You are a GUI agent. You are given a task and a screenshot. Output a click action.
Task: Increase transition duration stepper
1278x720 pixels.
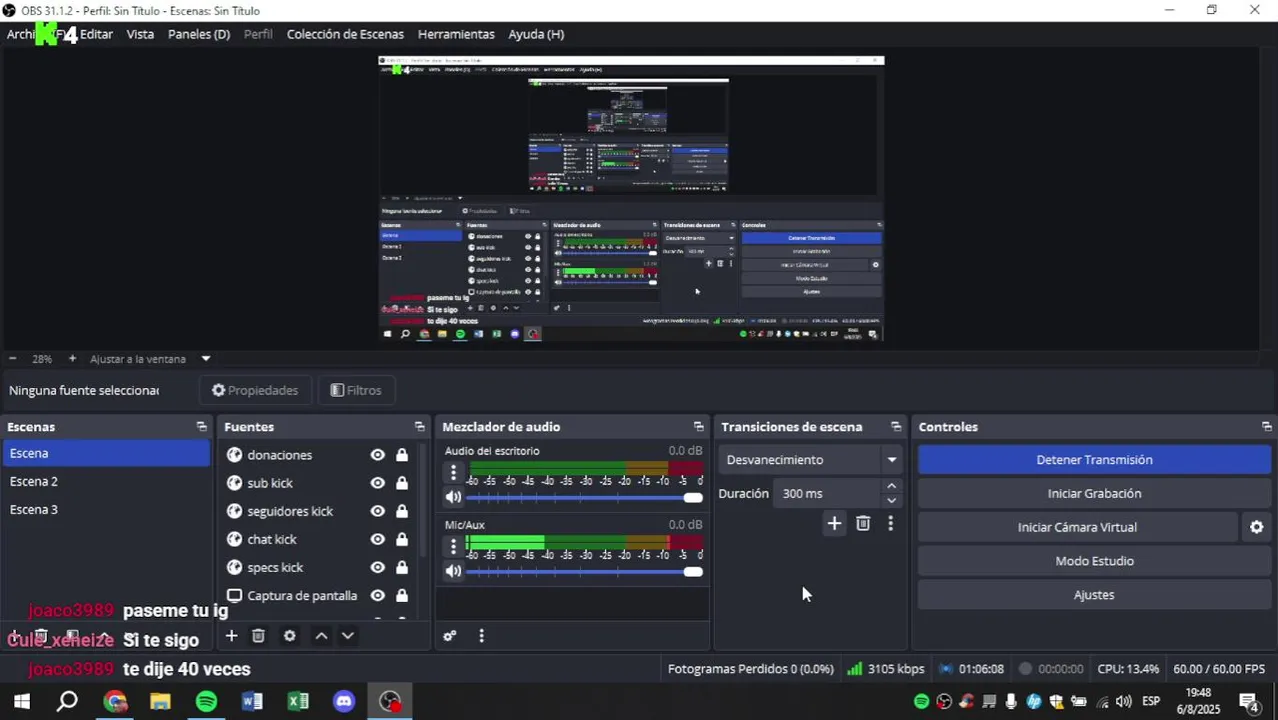point(891,487)
